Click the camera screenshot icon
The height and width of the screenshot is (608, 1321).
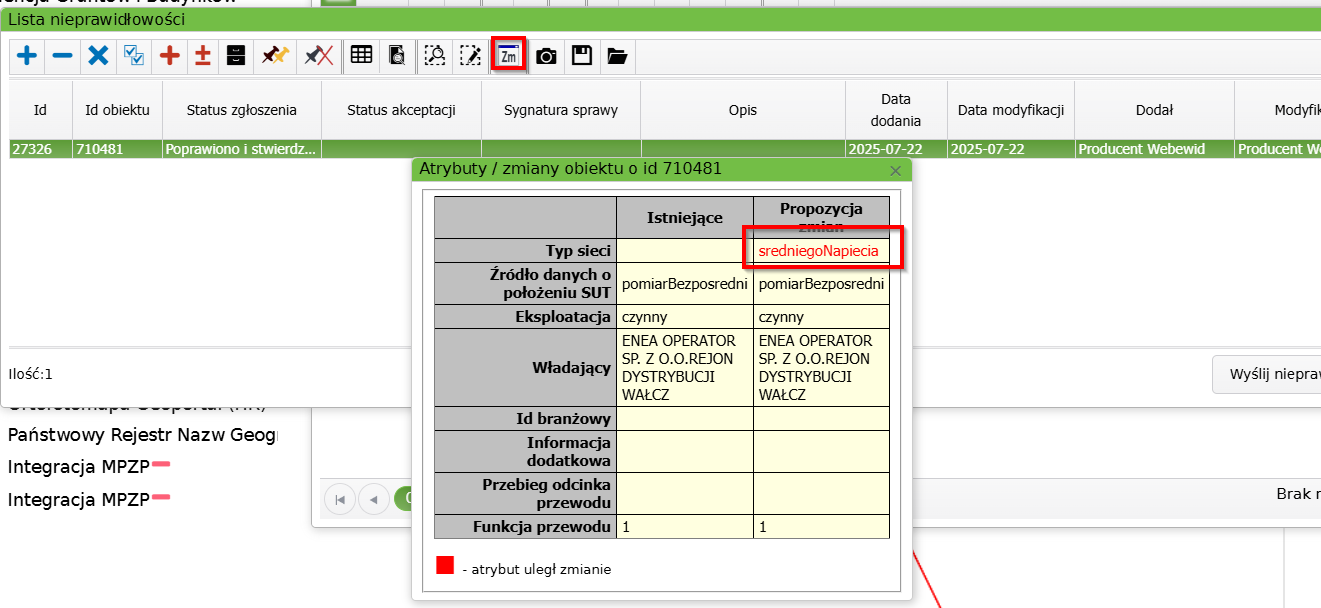click(546, 56)
